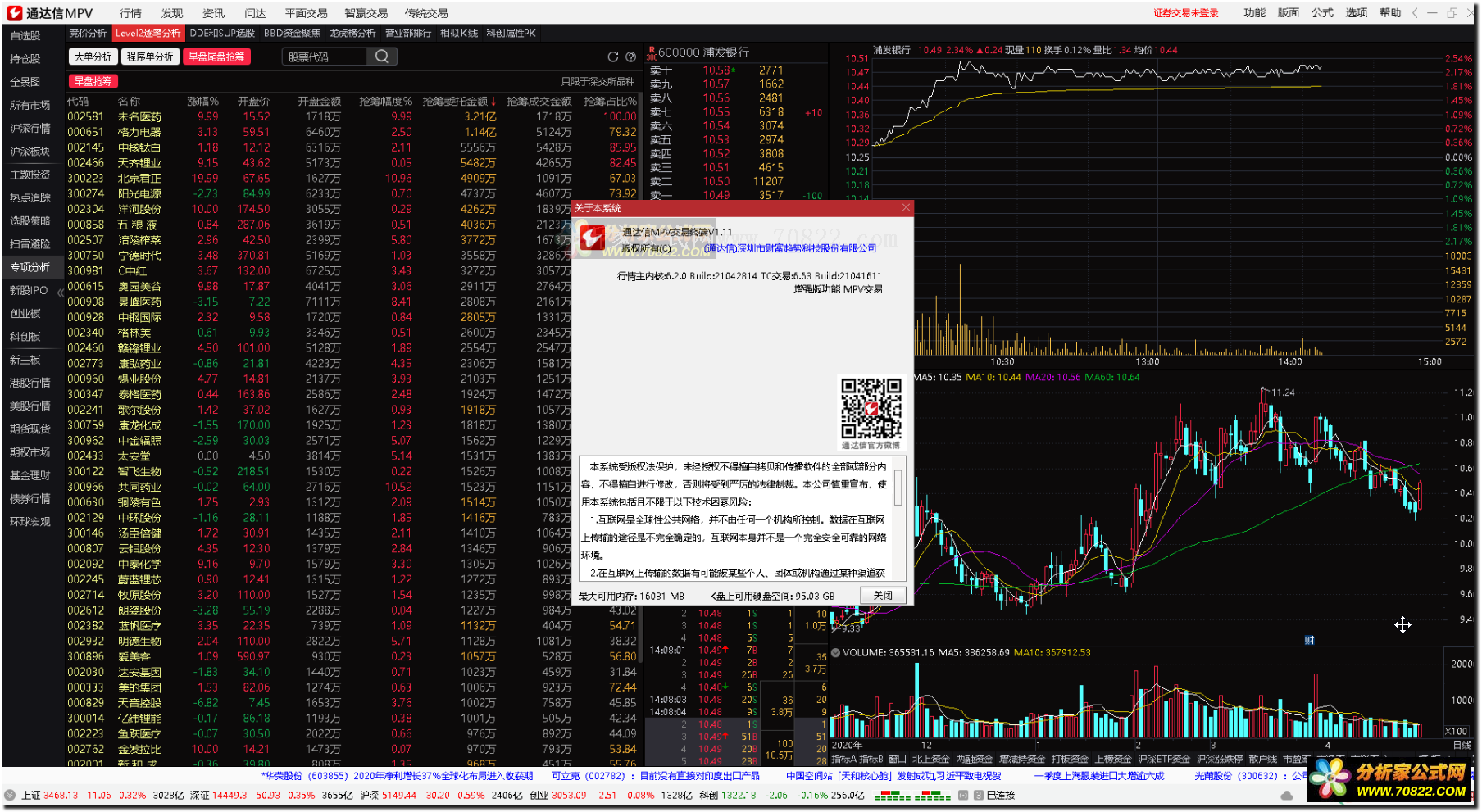1482x812 pixels.
Task: Open the 深圳市财富趋势科技股份有限公司 link
Action: click(790, 248)
